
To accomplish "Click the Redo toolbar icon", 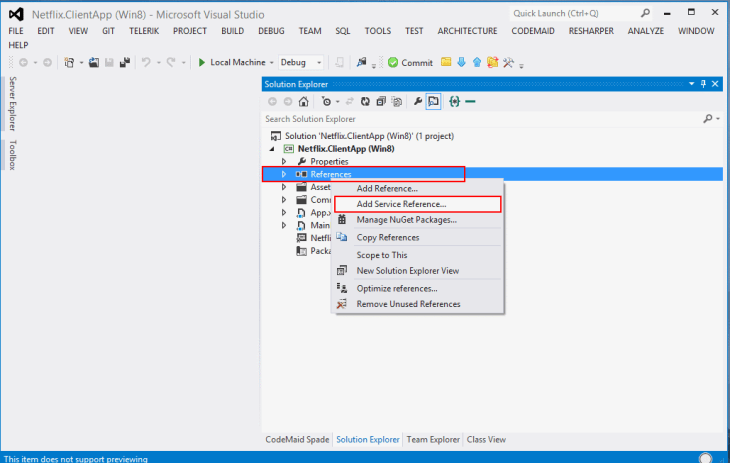I will click(171, 62).
